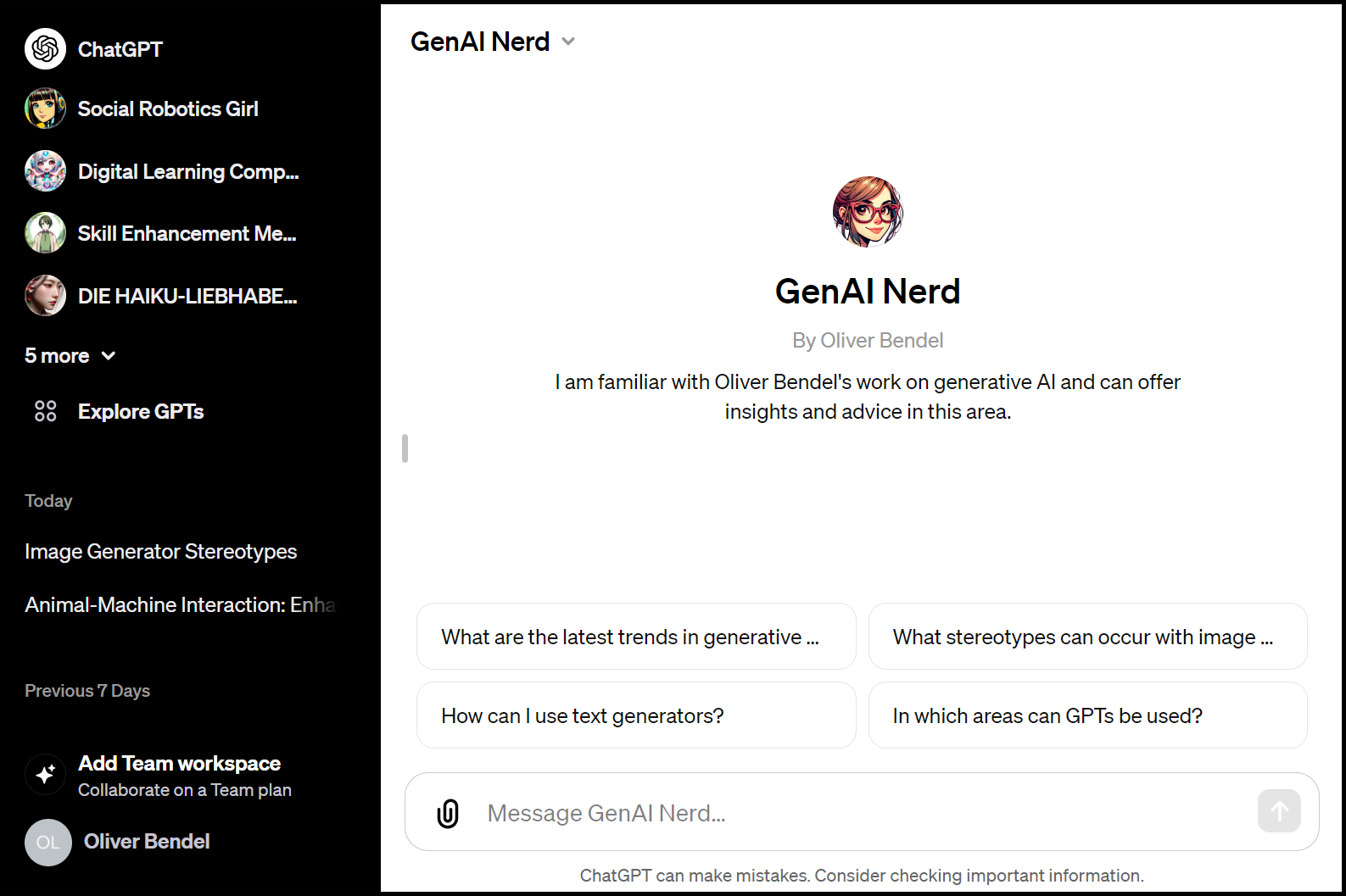Image resolution: width=1346 pixels, height=896 pixels.
Task: Click the GenAI Nerd profile avatar
Action: (868, 212)
